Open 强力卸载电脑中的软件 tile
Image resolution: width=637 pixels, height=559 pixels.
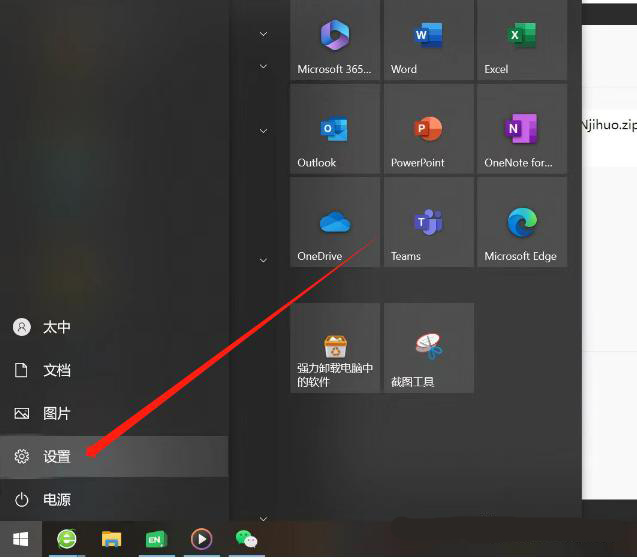(335, 348)
